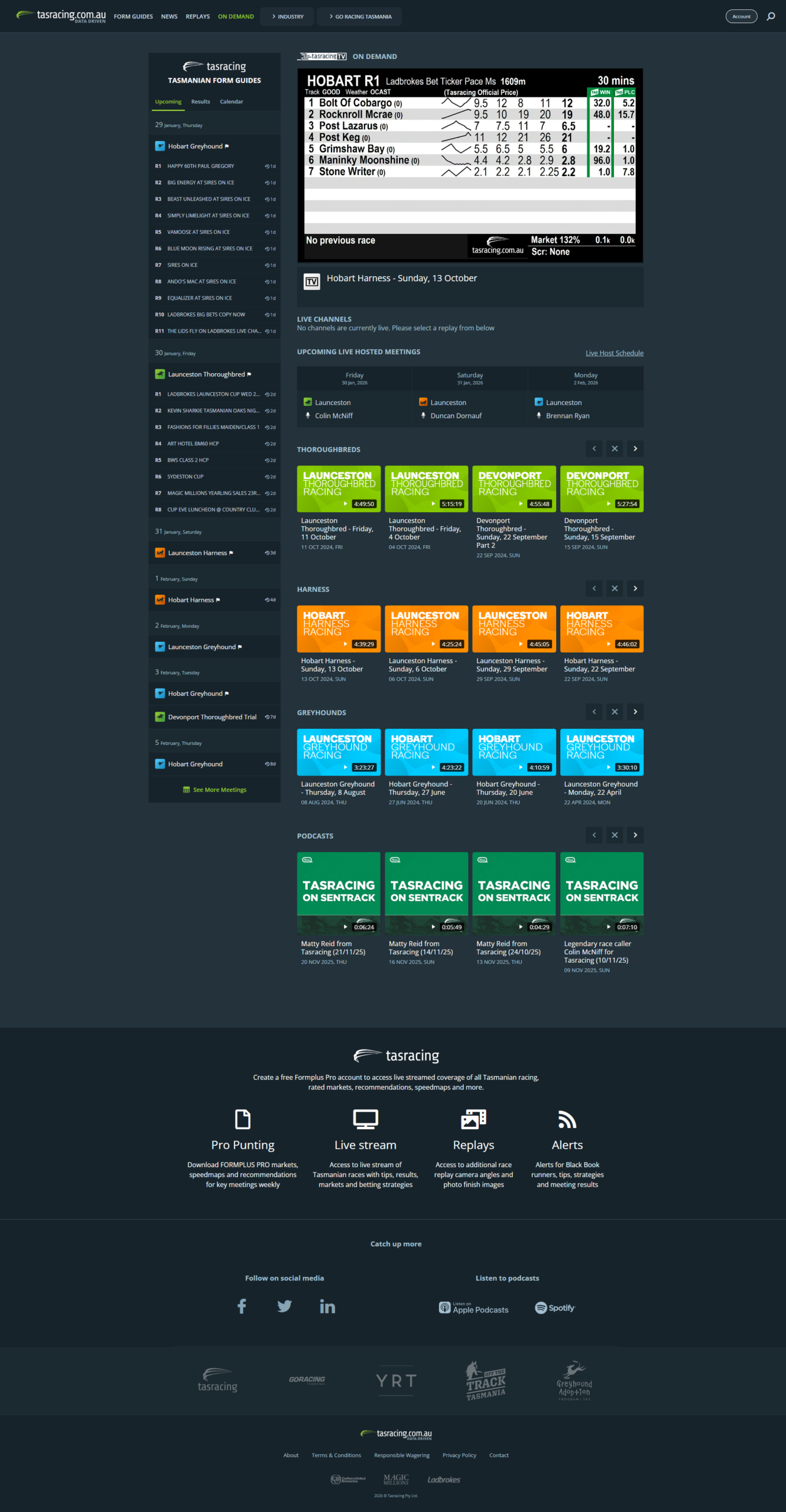Collapse the Podcasts section using X

(615, 835)
